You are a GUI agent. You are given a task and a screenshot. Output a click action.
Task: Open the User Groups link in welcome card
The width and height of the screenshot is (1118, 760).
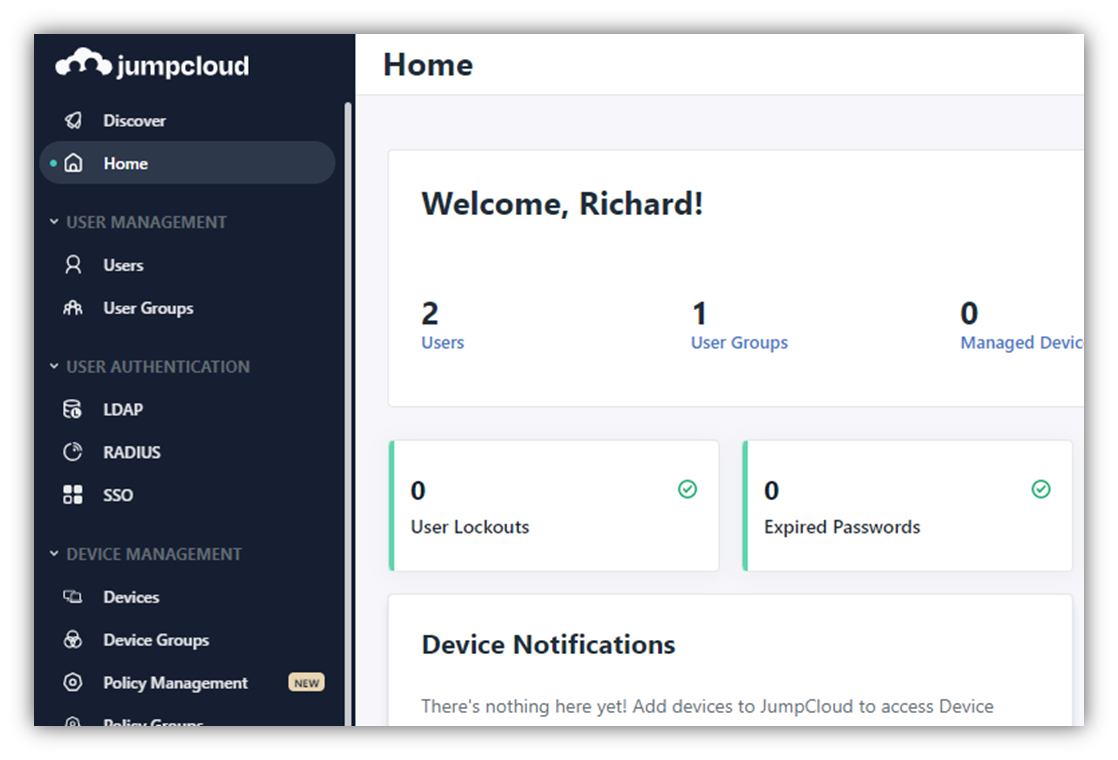(739, 343)
